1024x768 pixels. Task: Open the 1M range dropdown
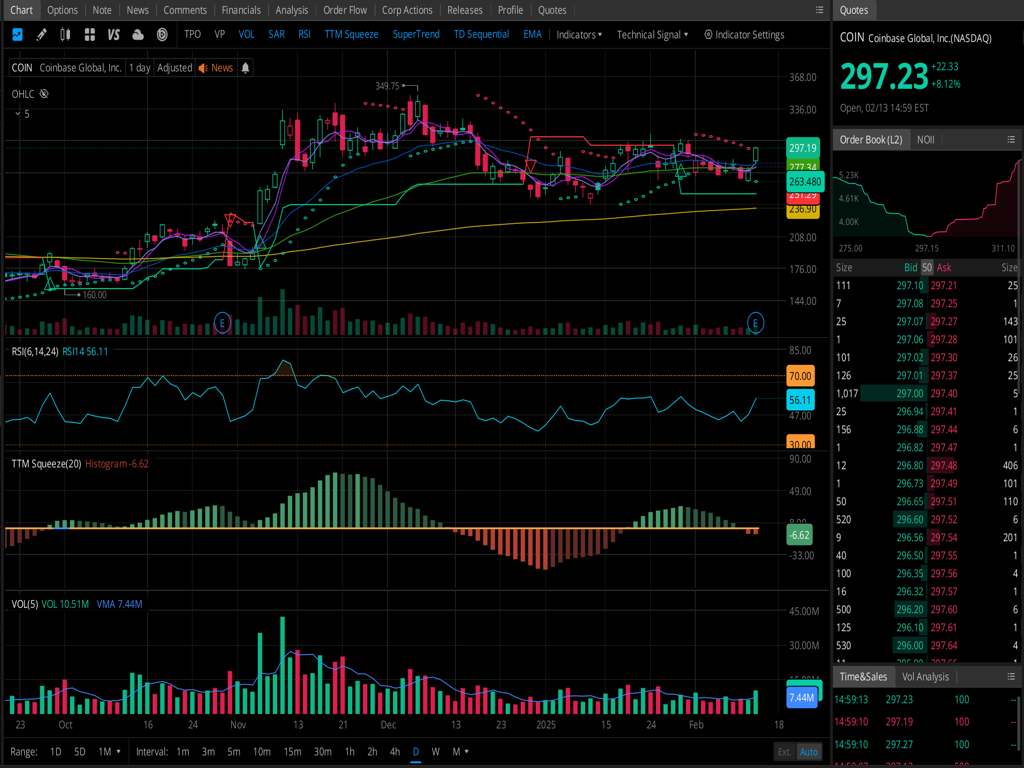tap(110, 751)
